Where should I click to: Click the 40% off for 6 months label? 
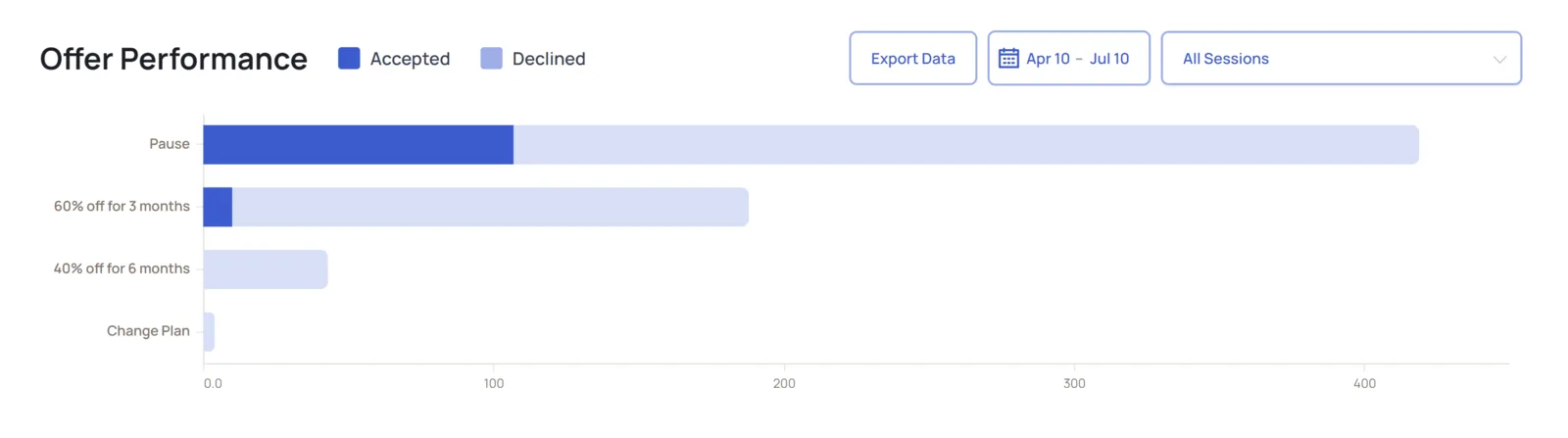pyautogui.click(x=122, y=268)
